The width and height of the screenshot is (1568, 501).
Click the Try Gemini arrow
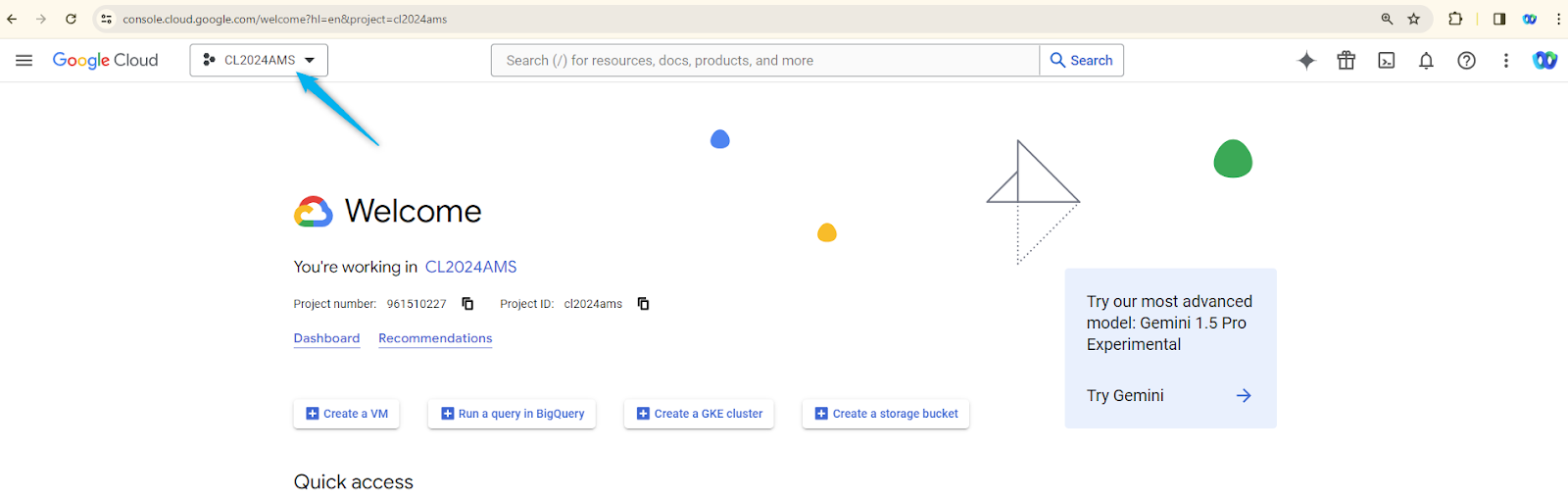[1244, 396]
